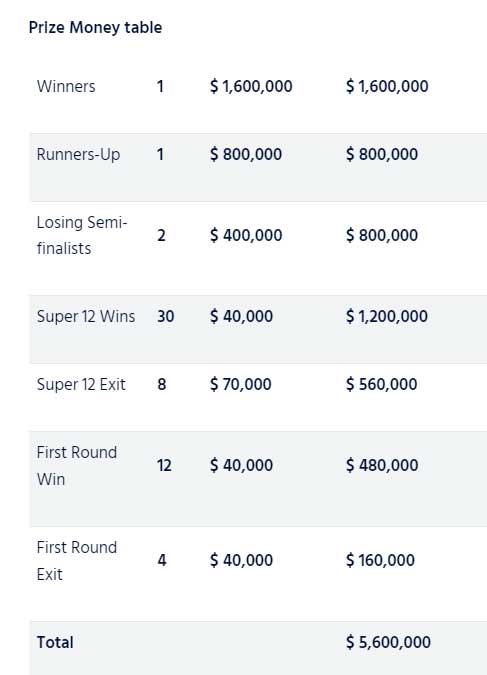Select the Runners-Up row label
This screenshot has height=675, width=487.
click(78, 154)
